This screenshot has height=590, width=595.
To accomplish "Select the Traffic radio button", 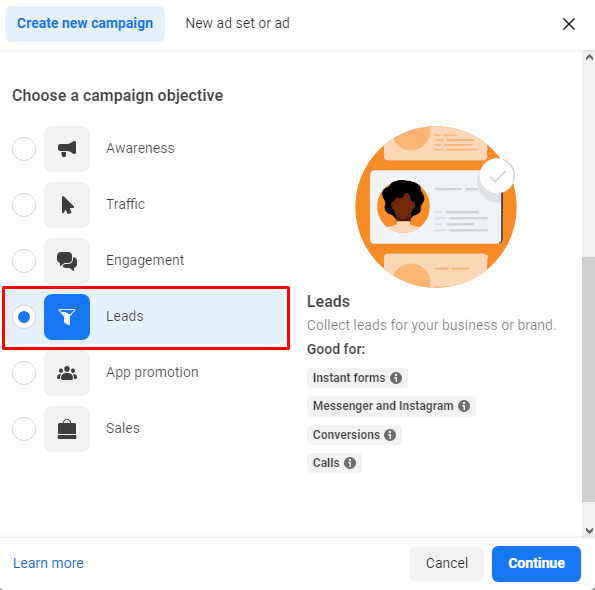I will pyautogui.click(x=24, y=205).
